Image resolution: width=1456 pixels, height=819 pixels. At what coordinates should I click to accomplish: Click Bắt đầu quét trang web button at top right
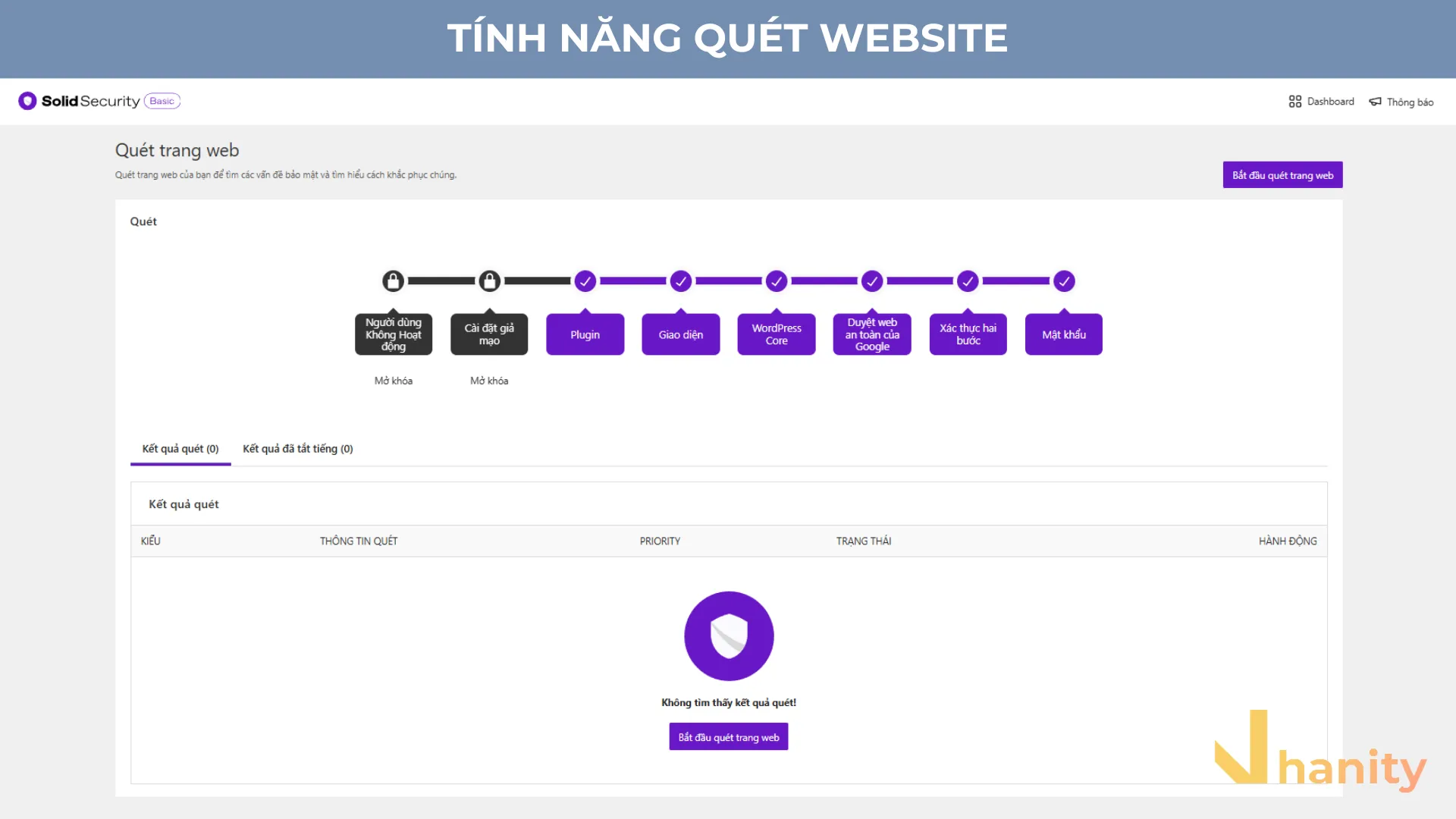click(x=1282, y=175)
